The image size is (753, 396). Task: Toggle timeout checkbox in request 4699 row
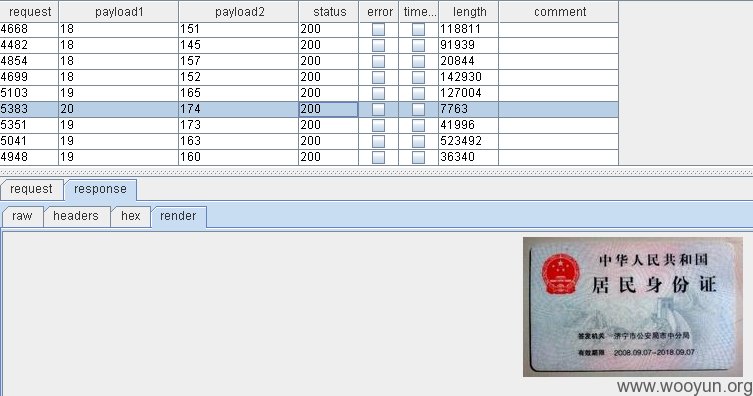coord(418,77)
